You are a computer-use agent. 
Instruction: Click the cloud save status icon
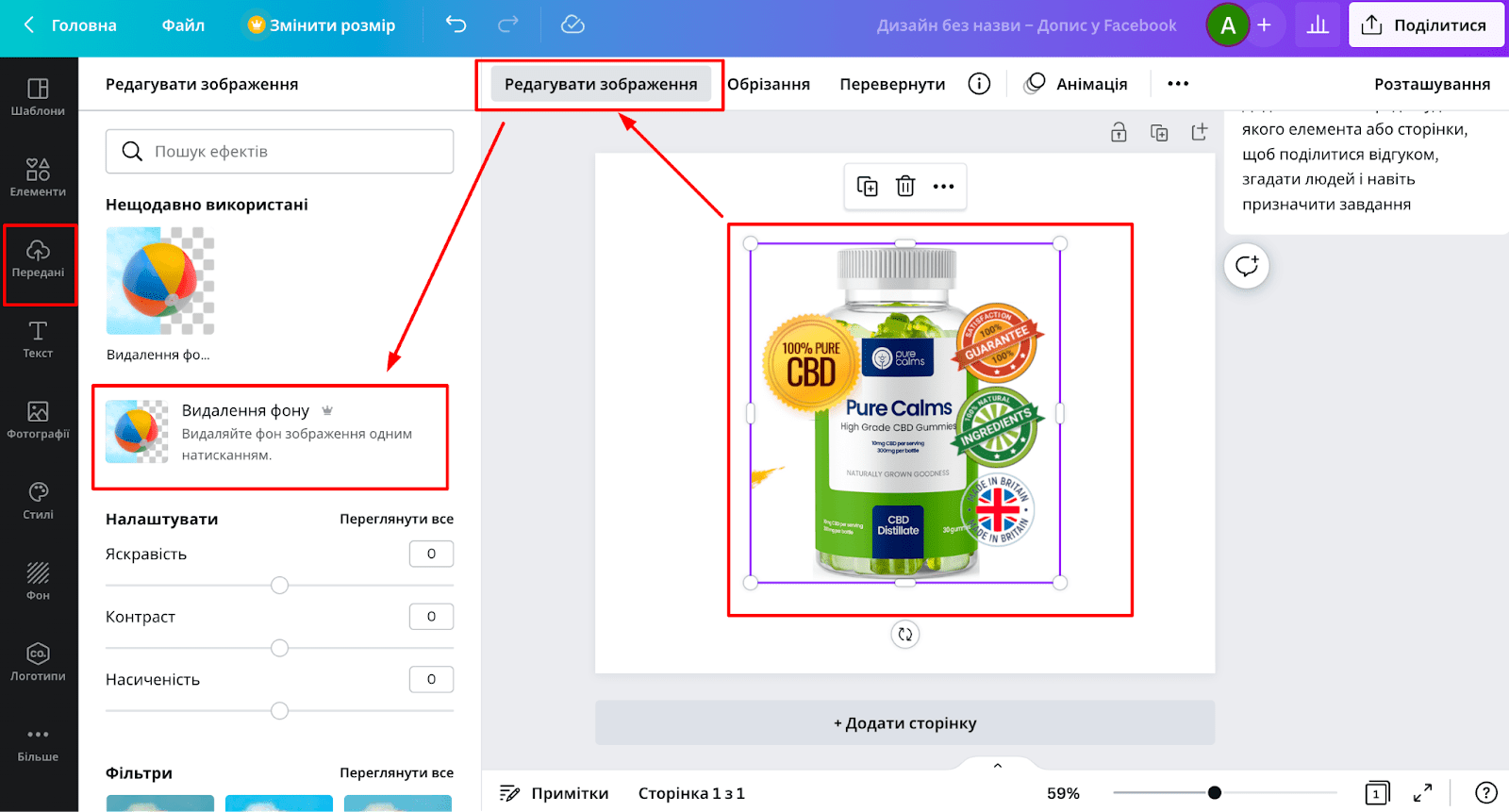click(572, 25)
